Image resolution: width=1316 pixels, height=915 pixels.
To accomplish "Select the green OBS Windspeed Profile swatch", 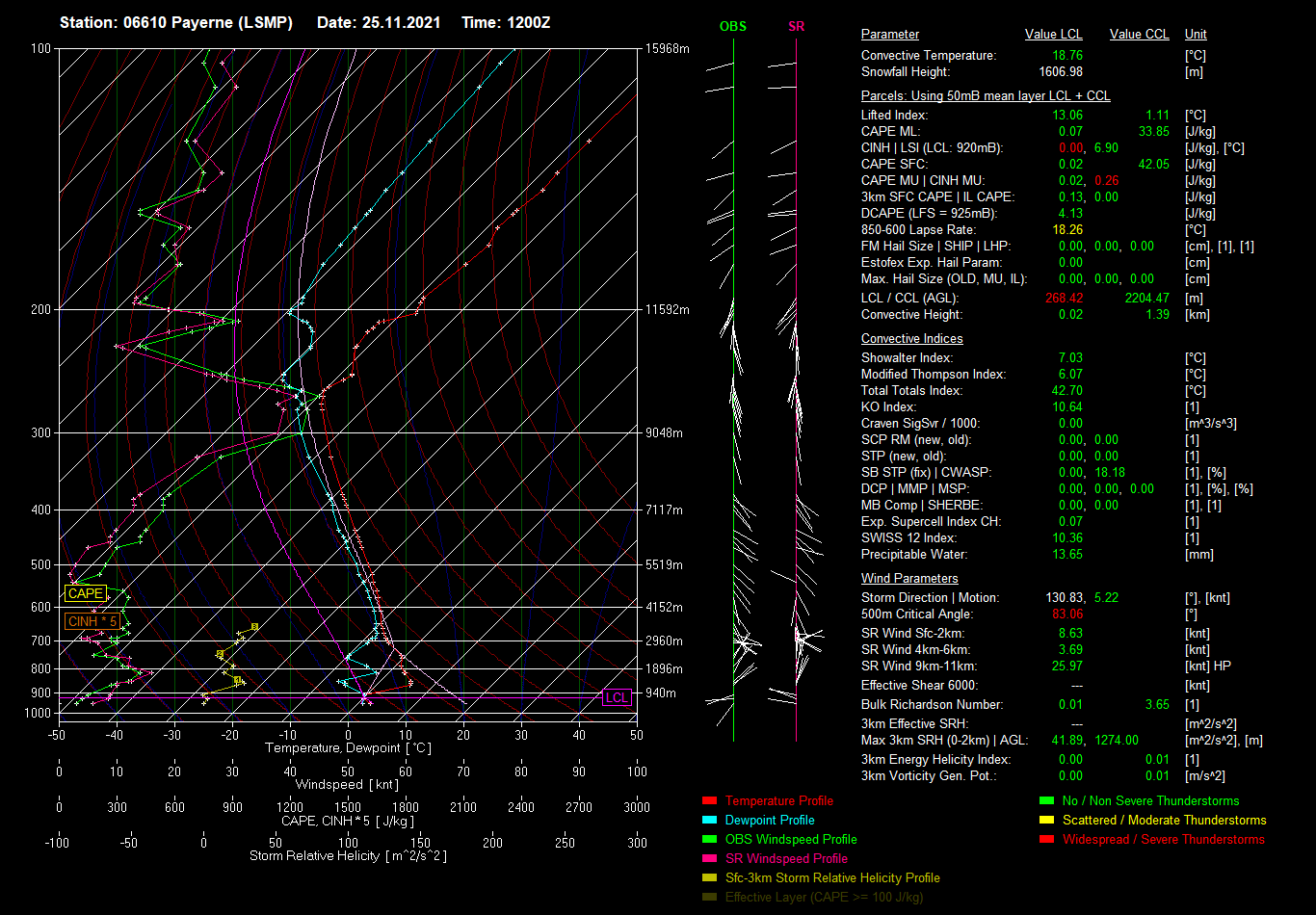I will click(709, 840).
